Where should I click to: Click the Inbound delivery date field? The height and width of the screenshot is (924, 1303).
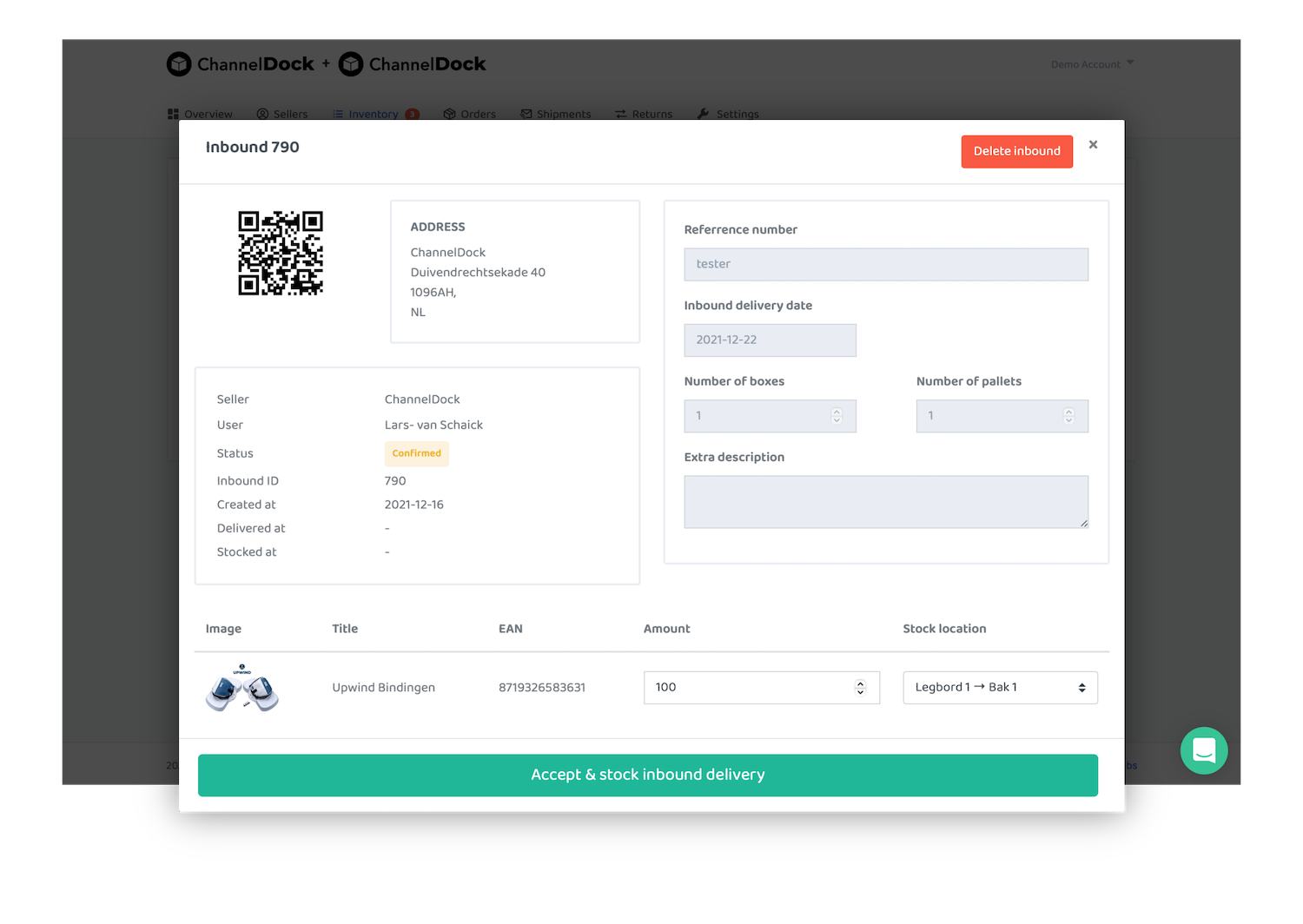pyautogui.click(x=770, y=340)
